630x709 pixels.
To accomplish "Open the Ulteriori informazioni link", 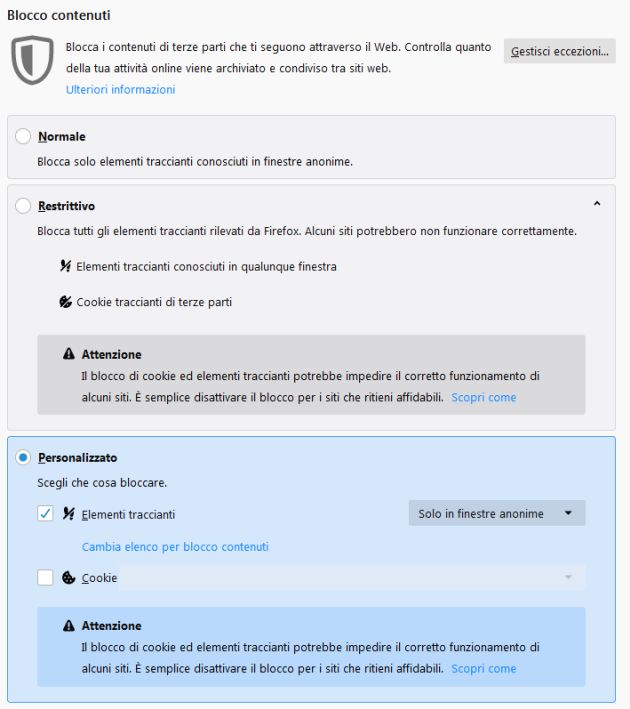I will point(120,90).
